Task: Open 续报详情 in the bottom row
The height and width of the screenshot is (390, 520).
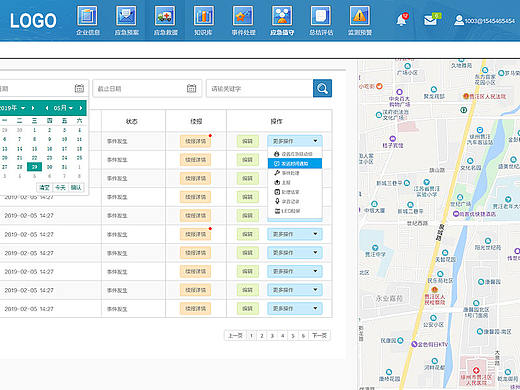Action: pyautogui.click(x=195, y=308)
